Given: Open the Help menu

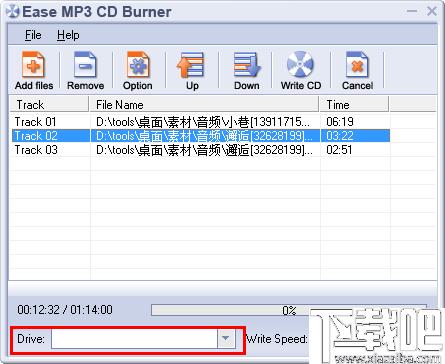Looking at the screenshot, I should [x=68, y=35].
